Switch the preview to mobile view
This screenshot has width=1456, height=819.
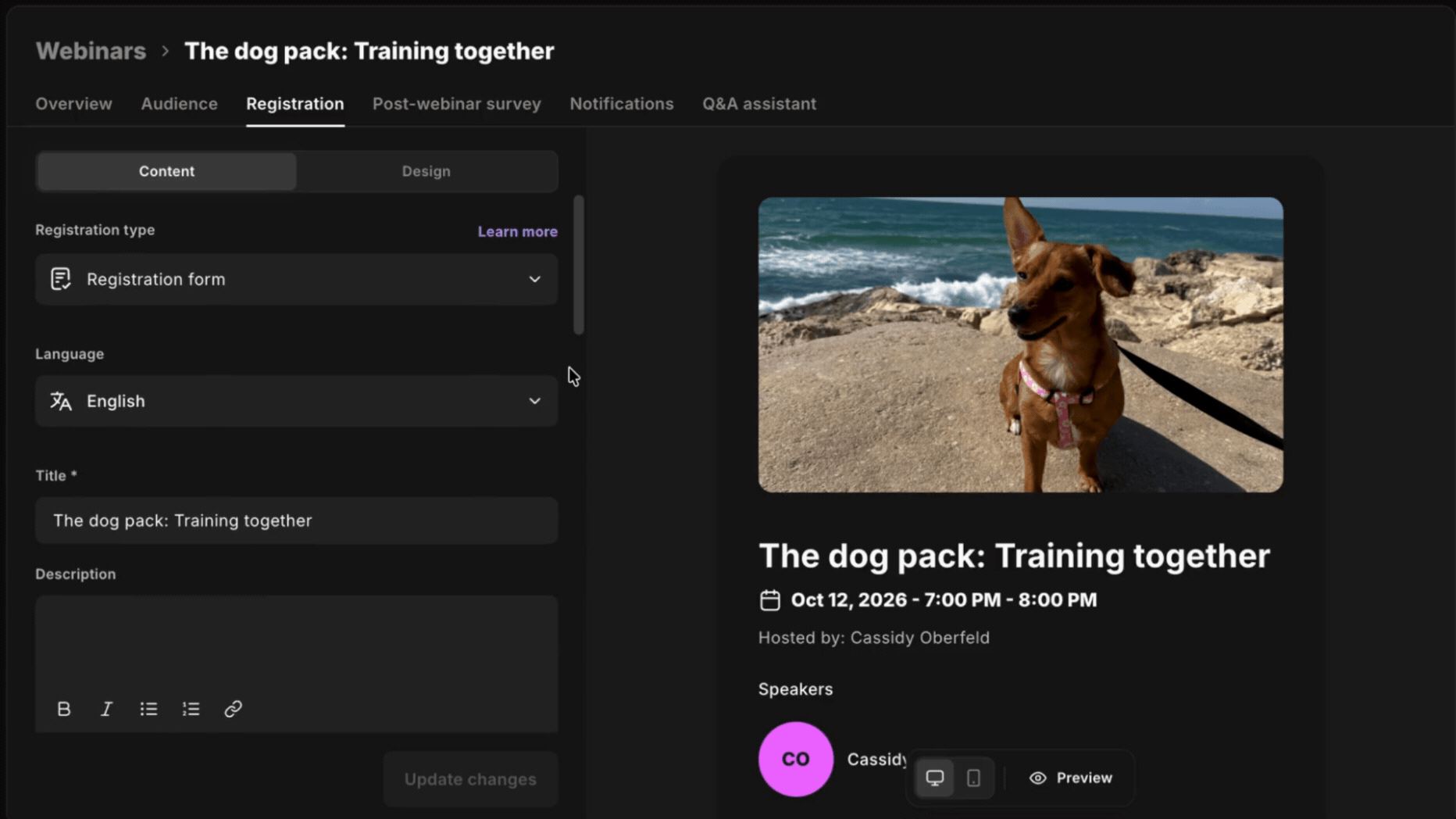[x=973, y=778]
